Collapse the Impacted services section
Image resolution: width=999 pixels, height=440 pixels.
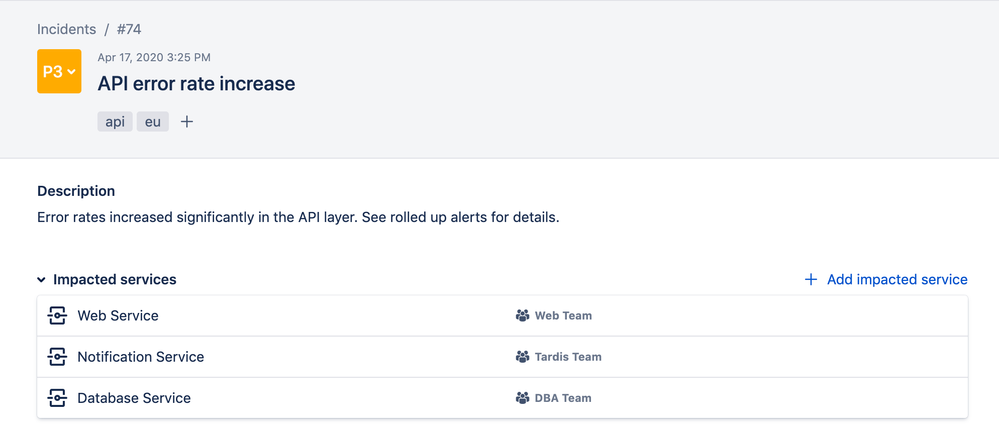[x=42, y=281]
